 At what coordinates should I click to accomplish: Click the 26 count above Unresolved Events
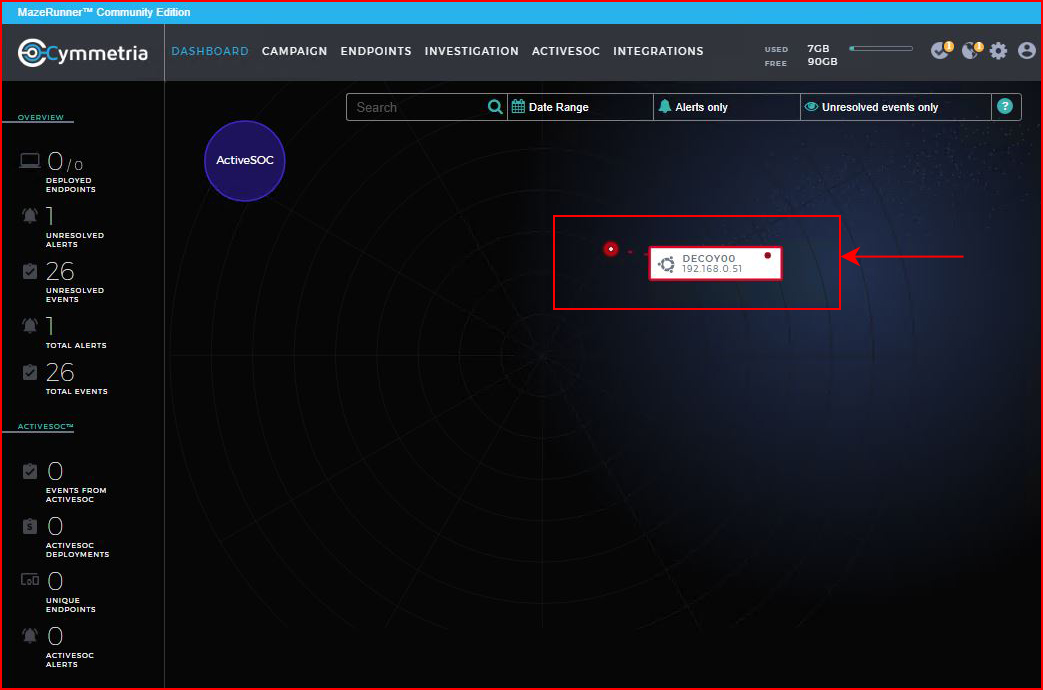(x=60, y=271)
